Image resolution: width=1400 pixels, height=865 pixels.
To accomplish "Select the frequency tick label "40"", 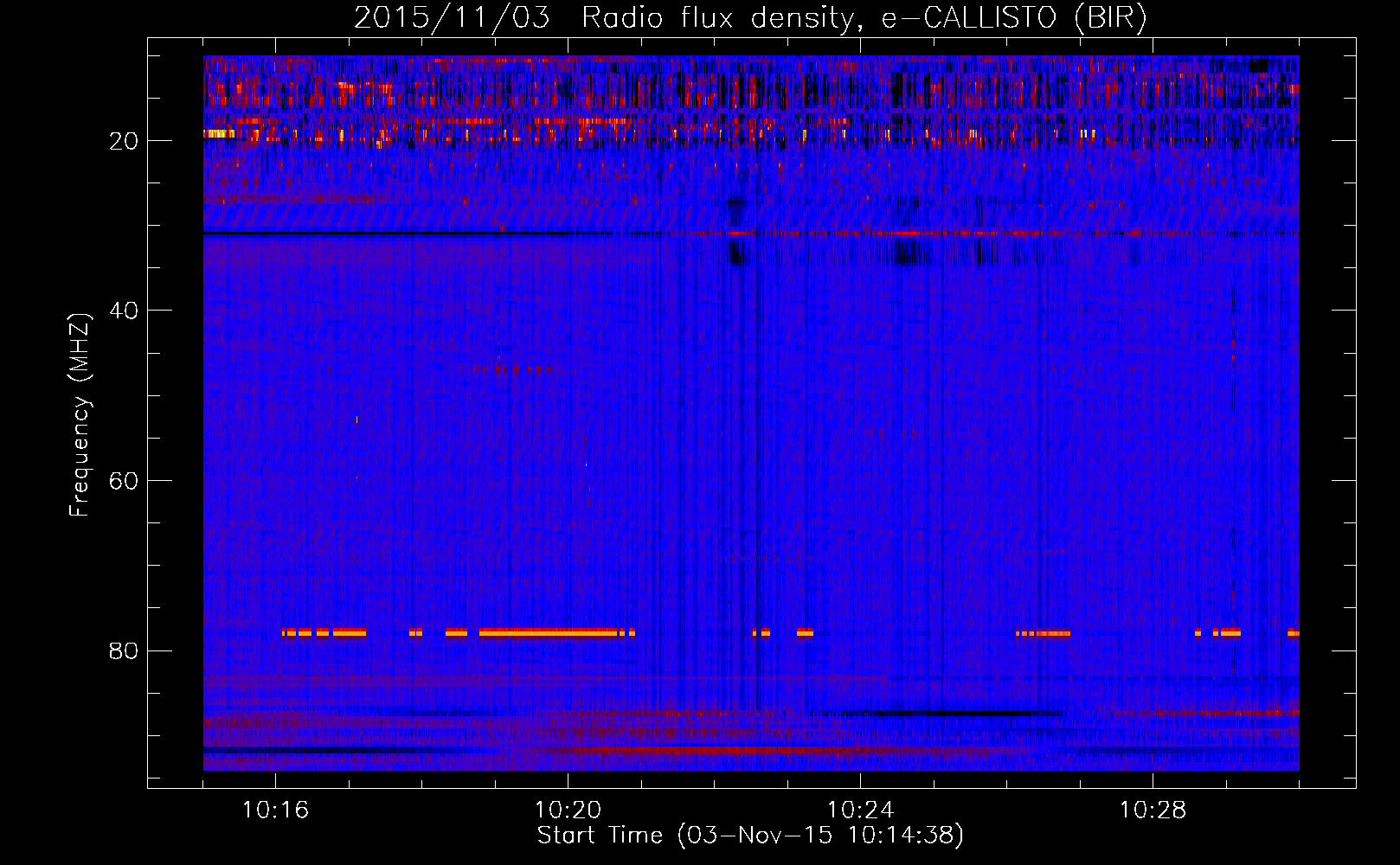I will (x=124, y=311).
